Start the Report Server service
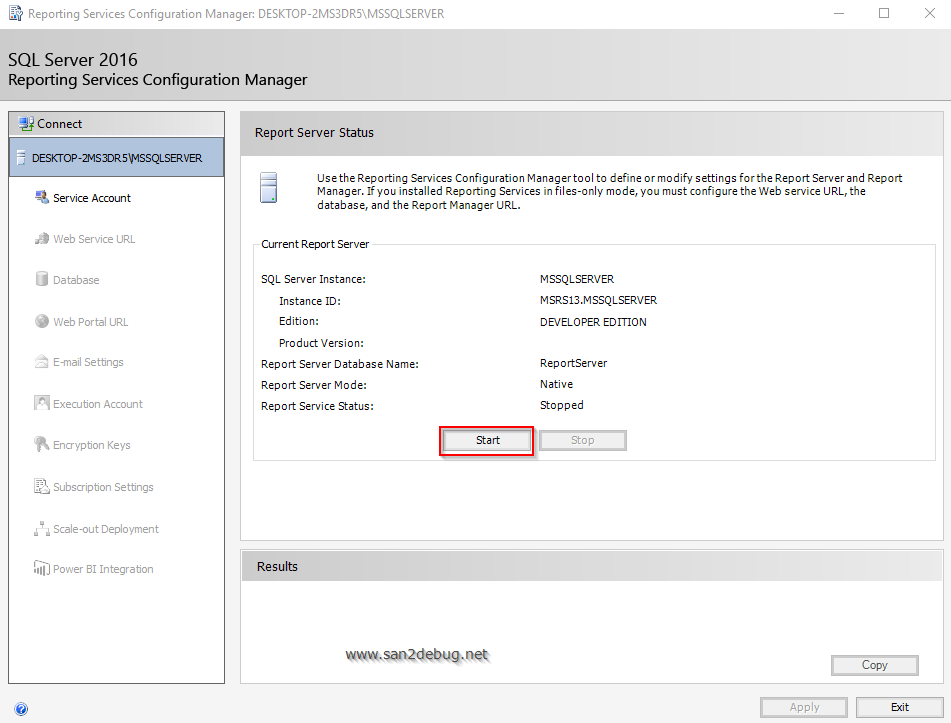 point(487,440)
